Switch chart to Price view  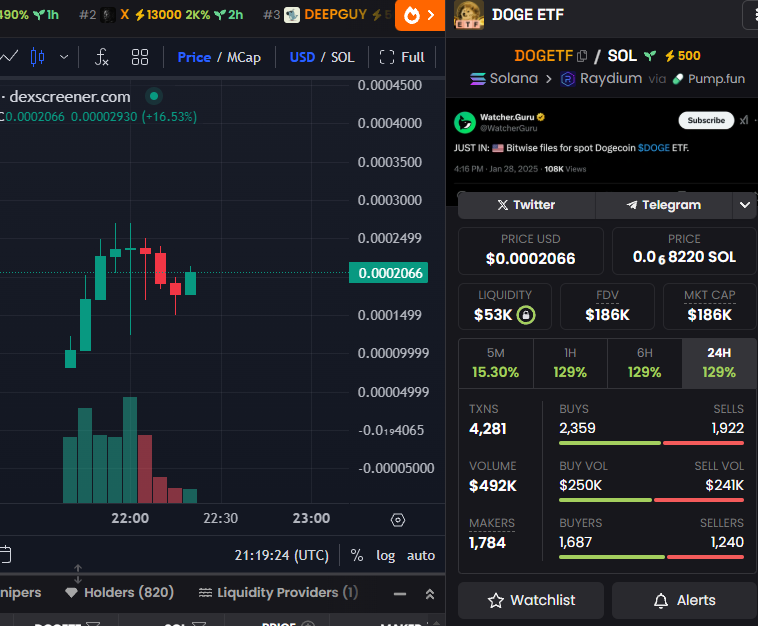[x=194, y=57]
